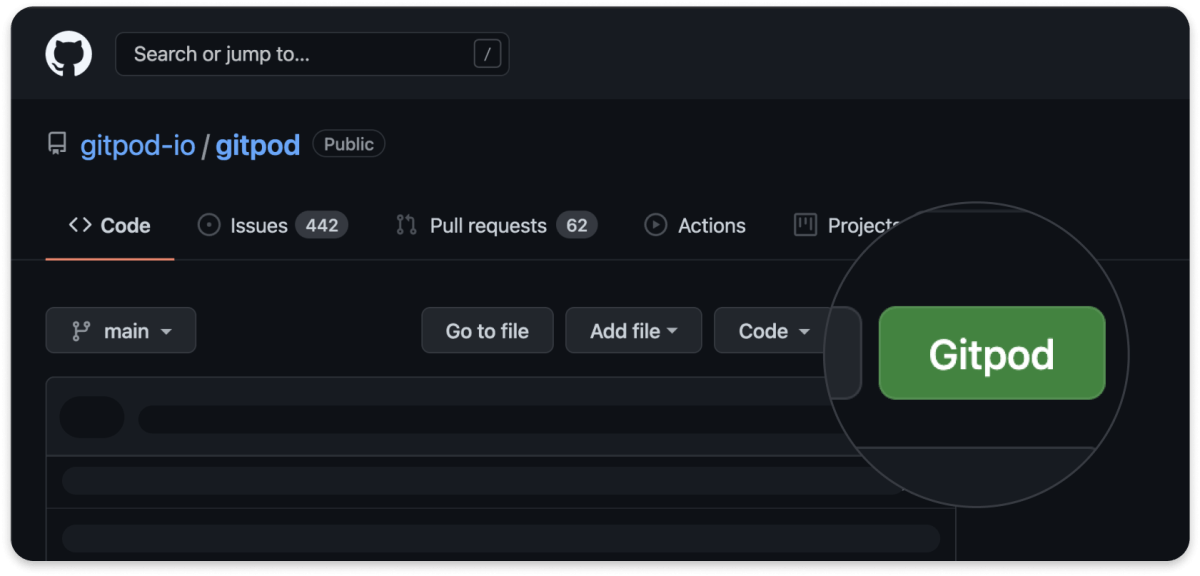The image size is (1200, 576).
Task: Click the Go to file button
Action: 487,330
